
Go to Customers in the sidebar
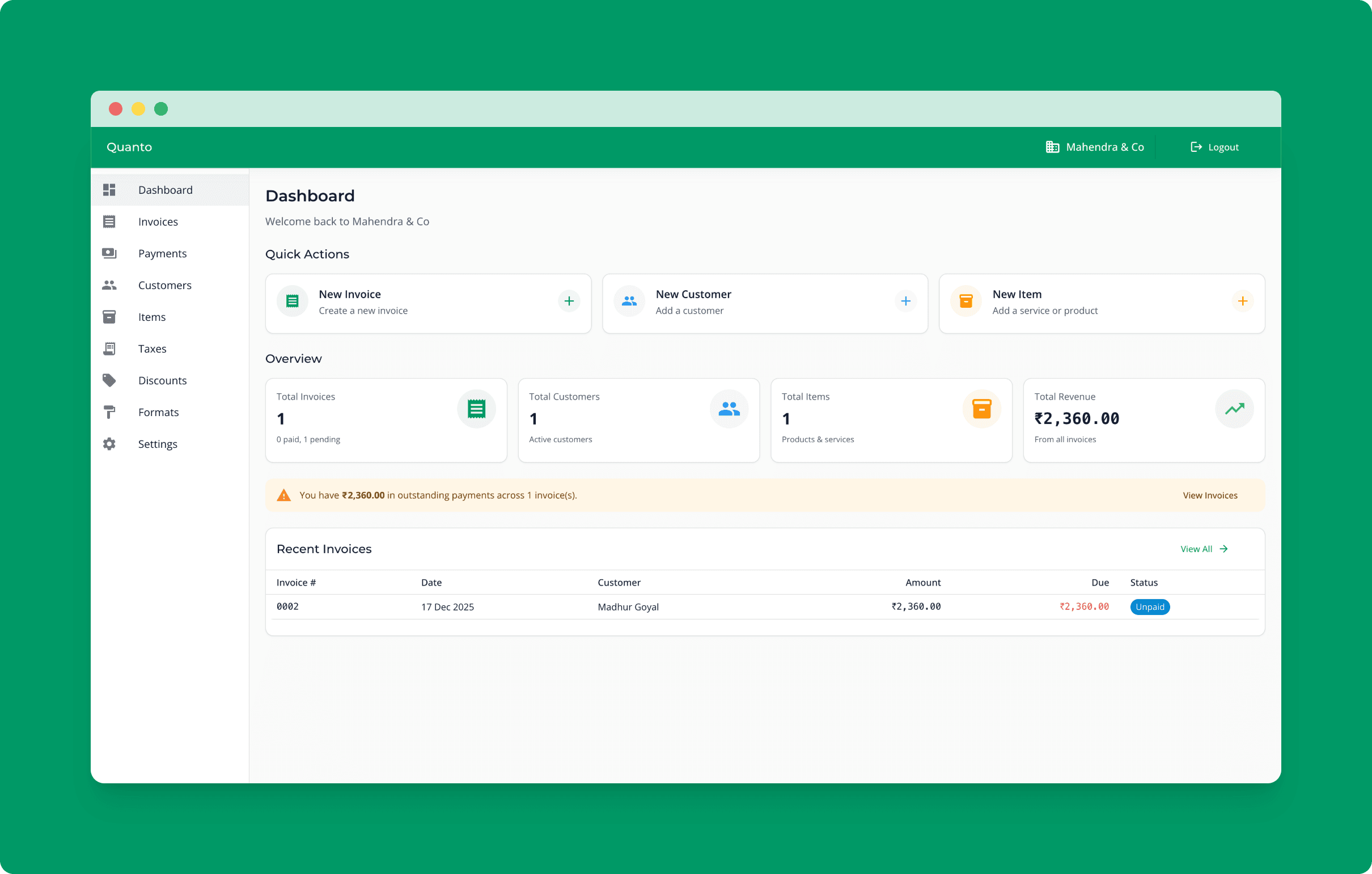coord(164,285)
